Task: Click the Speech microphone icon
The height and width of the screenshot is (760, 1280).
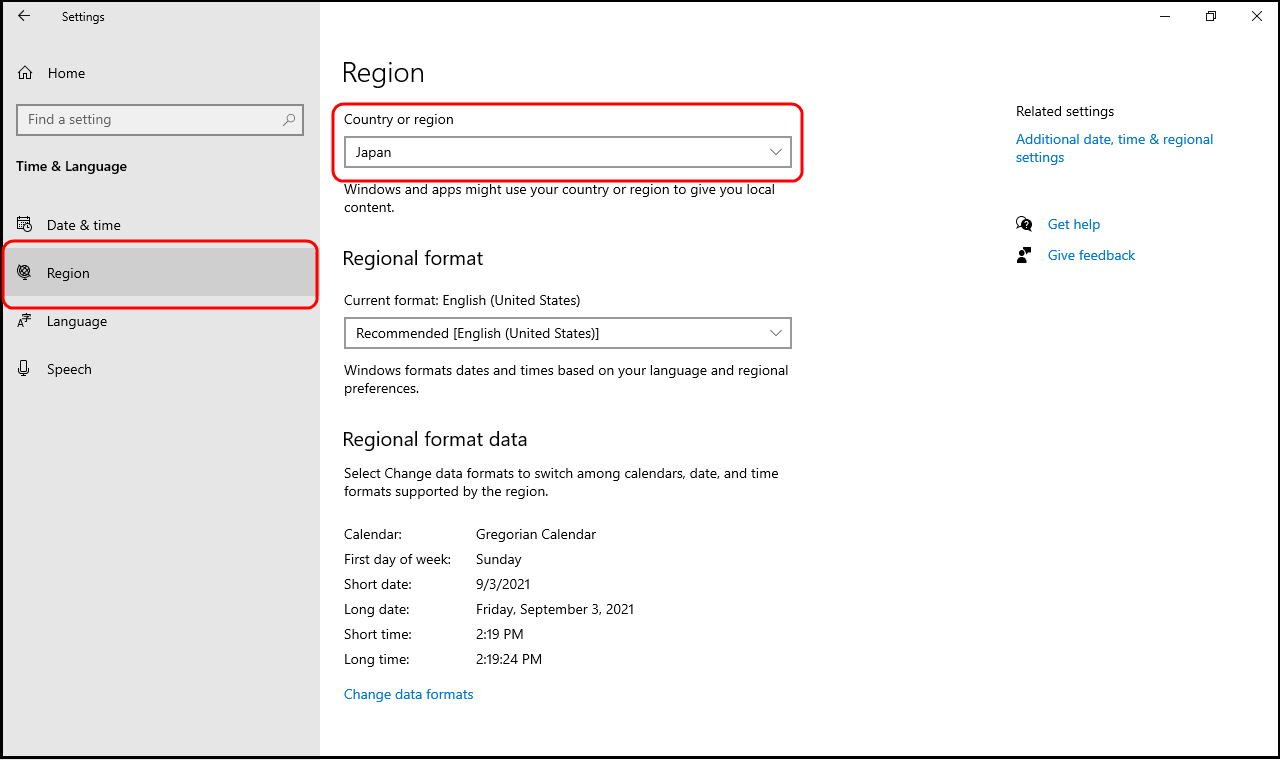Action: [x=25, y=369]
